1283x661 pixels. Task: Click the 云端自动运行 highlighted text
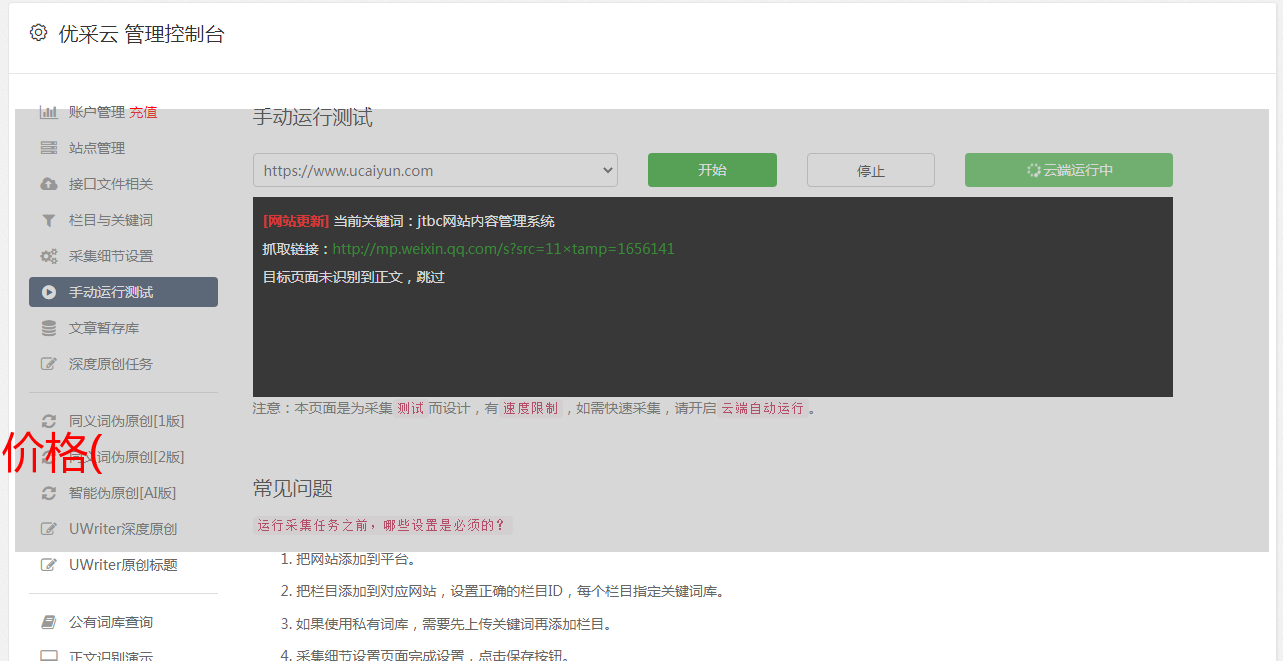point(762,408)
